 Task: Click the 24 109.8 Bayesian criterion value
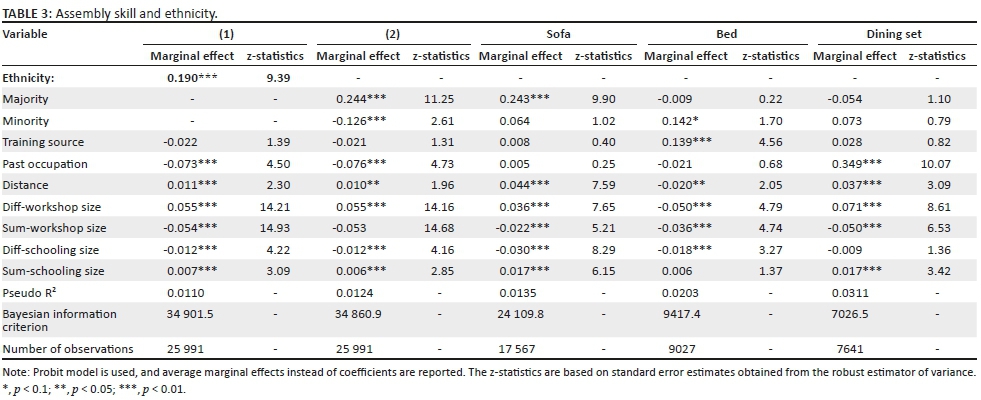pos(521,314)
